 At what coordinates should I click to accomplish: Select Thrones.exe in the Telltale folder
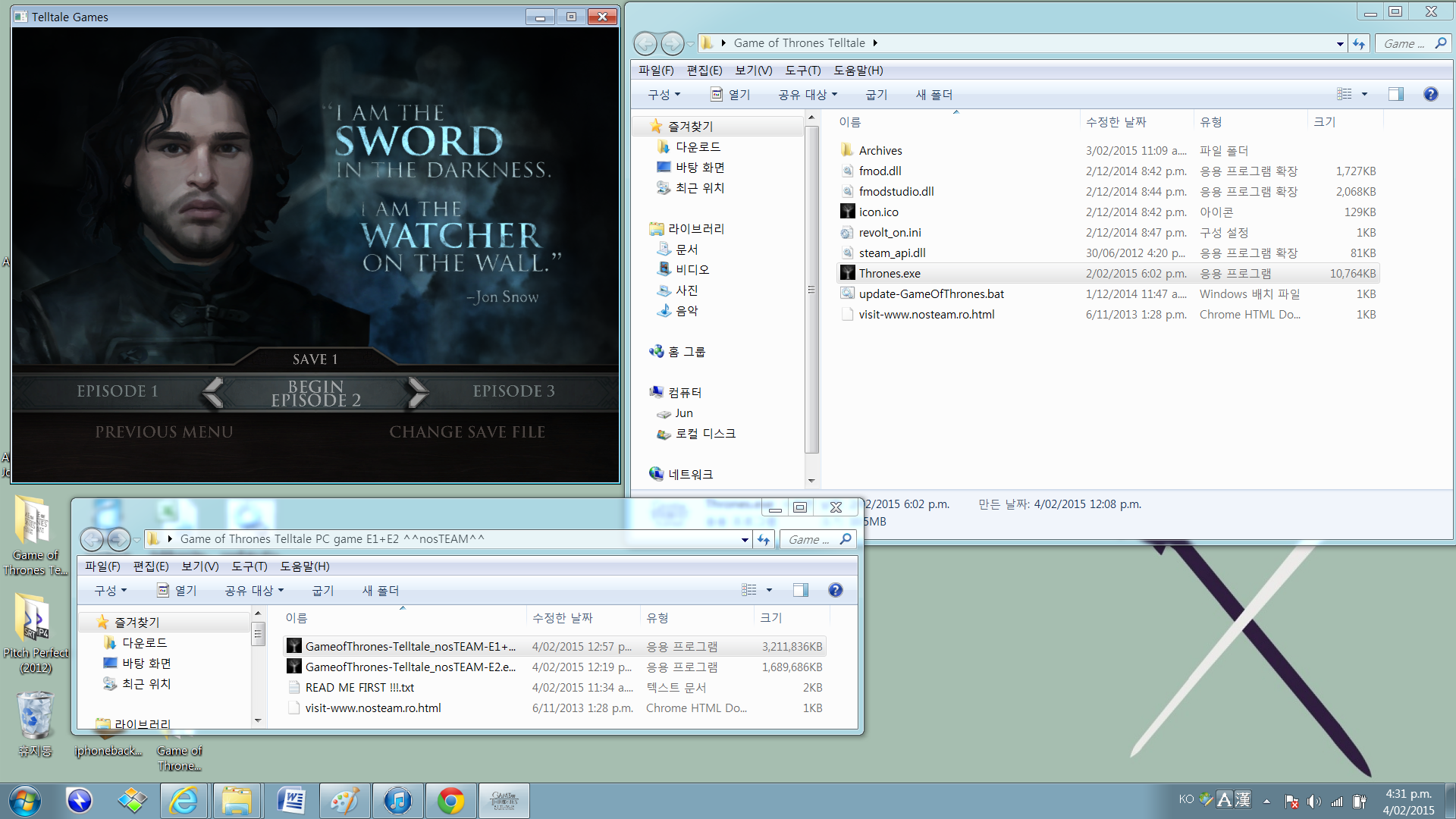tap(1108, 273)
